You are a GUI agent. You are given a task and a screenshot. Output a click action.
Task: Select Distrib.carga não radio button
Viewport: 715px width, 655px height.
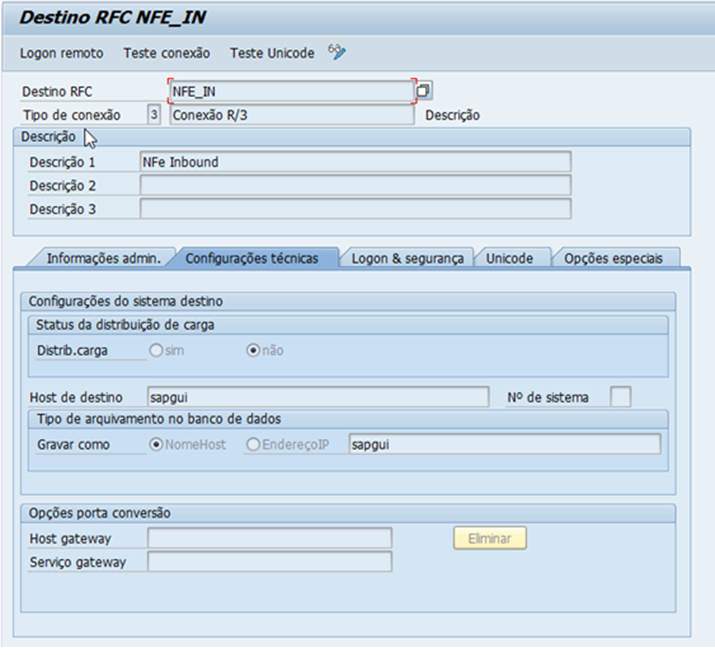pos(253,350)
